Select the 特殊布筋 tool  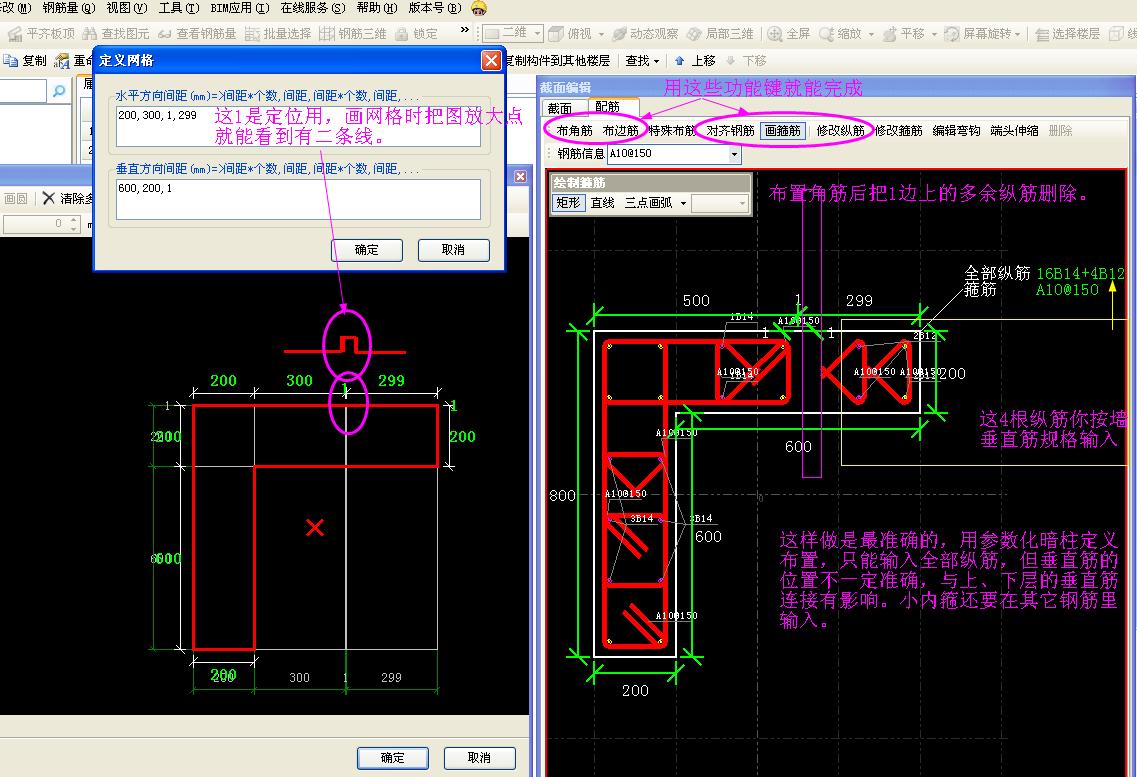[x=672, y=130]
